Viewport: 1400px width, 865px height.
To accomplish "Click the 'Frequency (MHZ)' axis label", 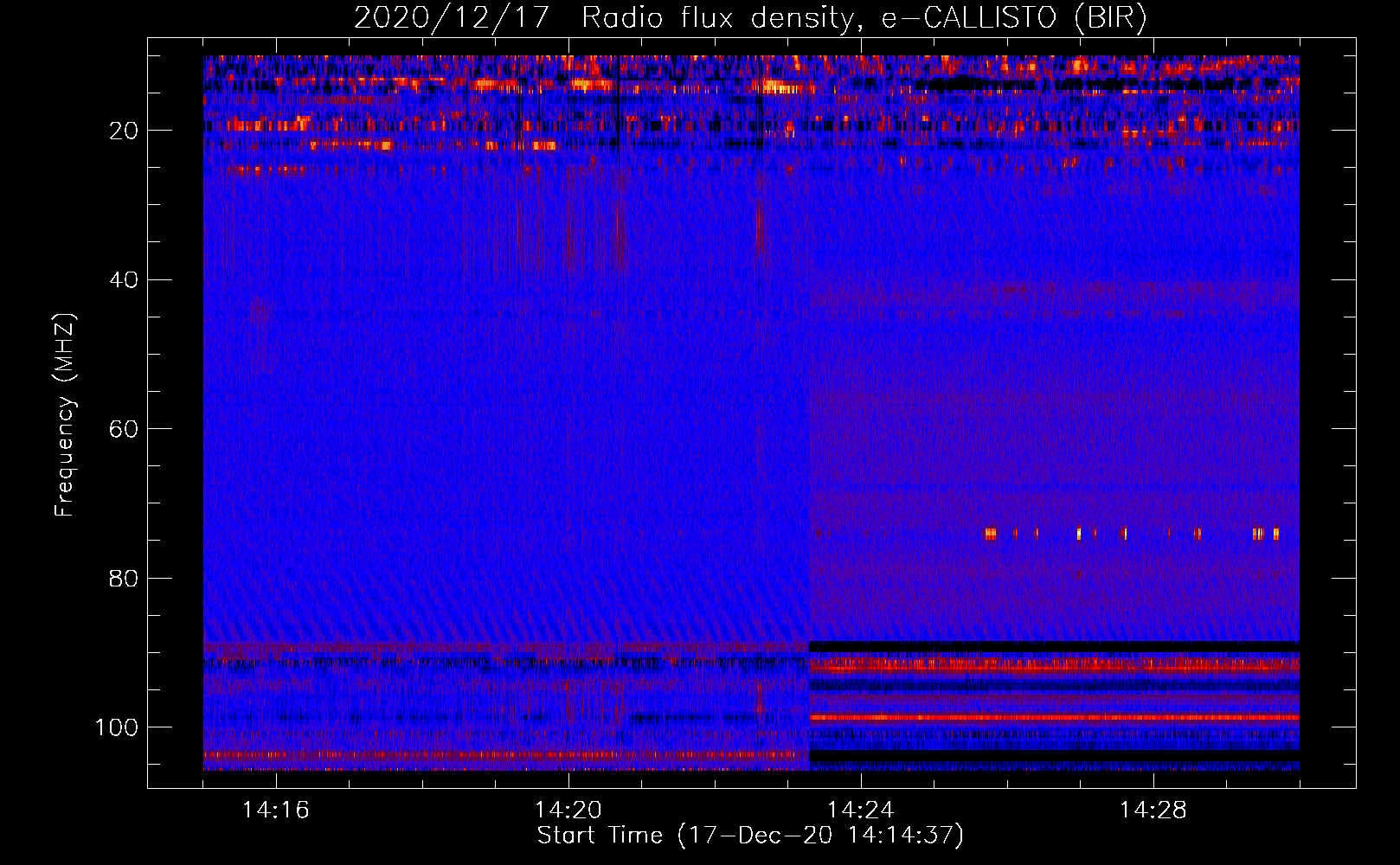I will 65,415.
